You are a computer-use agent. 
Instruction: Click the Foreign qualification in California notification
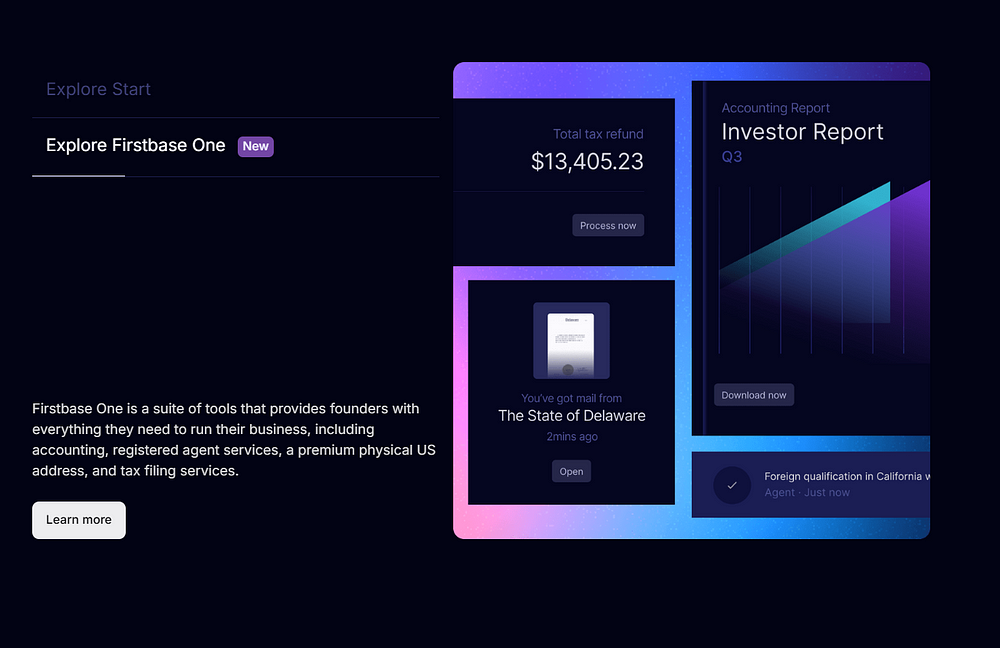click(811, 485)
